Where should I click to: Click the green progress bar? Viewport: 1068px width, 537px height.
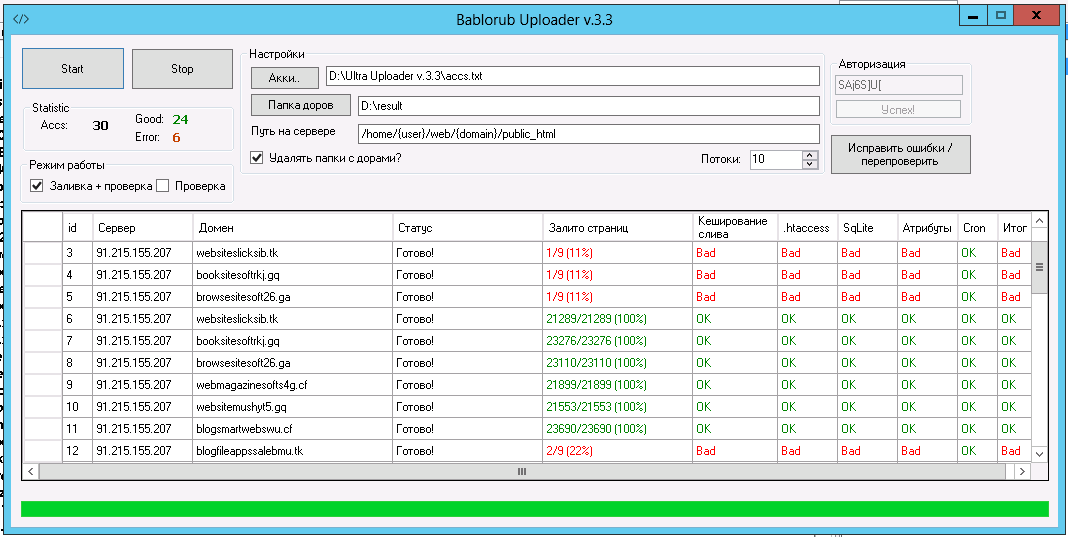pos(535,509)
